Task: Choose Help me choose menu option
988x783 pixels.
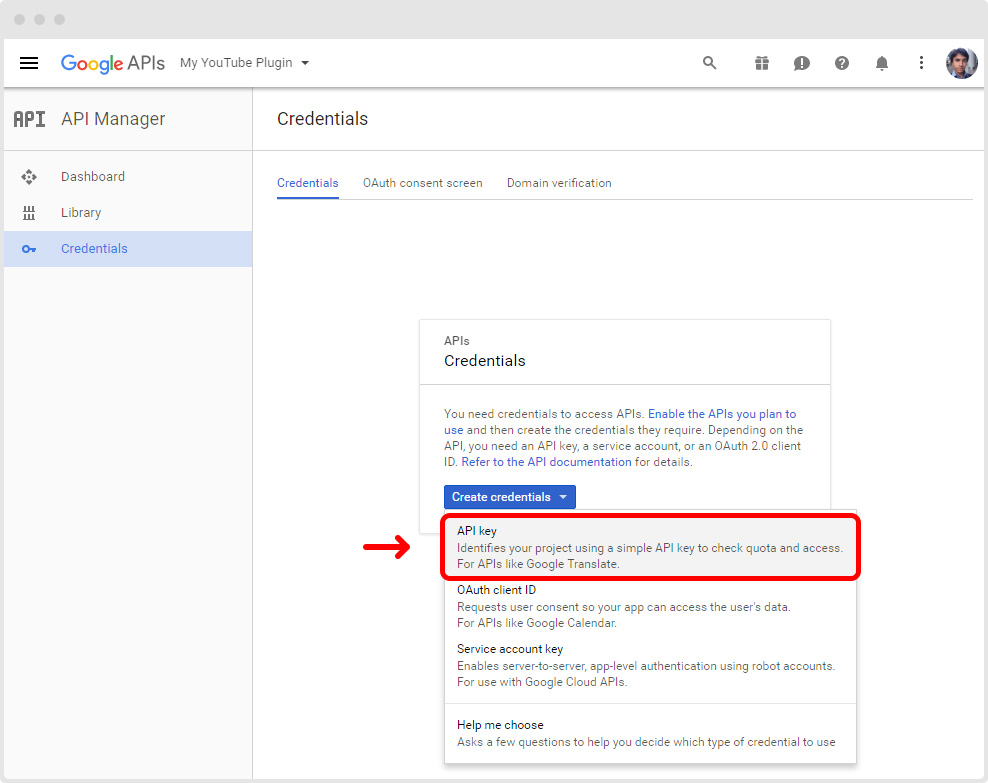Action: (x=650, y=733)
